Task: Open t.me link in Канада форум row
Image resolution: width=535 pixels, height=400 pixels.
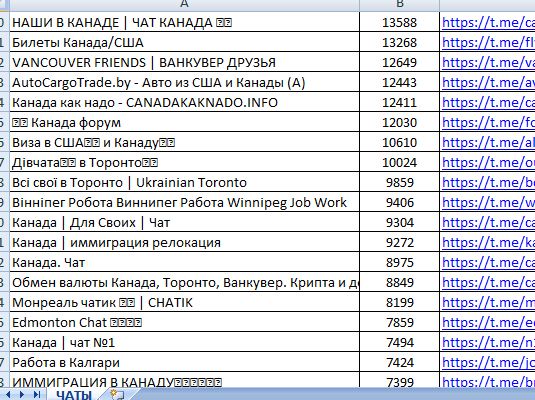Action: (x=488, y=123)
